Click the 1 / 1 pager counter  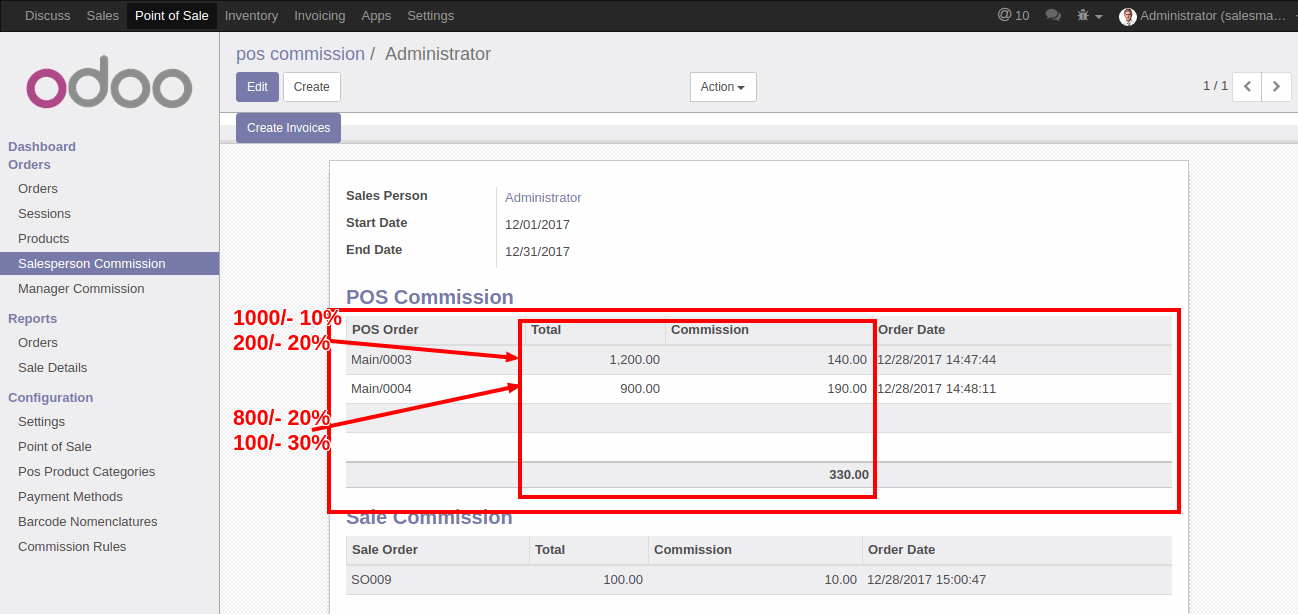click(x=1215, y=87)
